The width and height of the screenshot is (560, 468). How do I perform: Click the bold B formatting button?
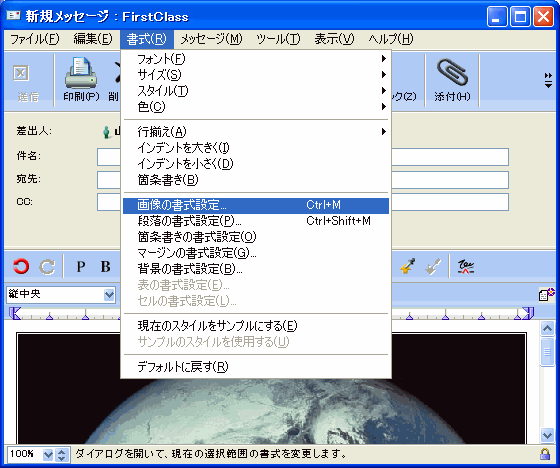tap(105, 267)
